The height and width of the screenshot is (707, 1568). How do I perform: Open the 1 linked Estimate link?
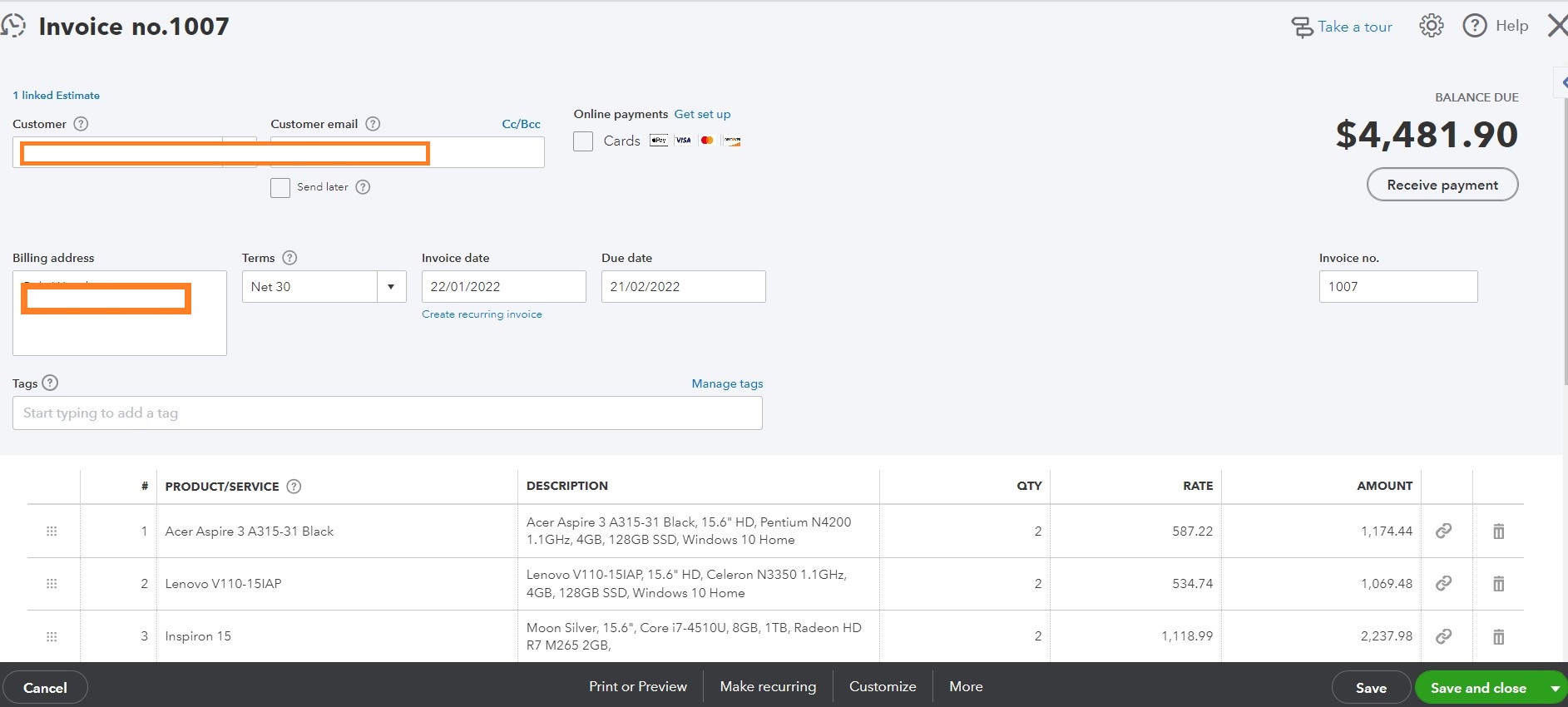coord(56,96)
